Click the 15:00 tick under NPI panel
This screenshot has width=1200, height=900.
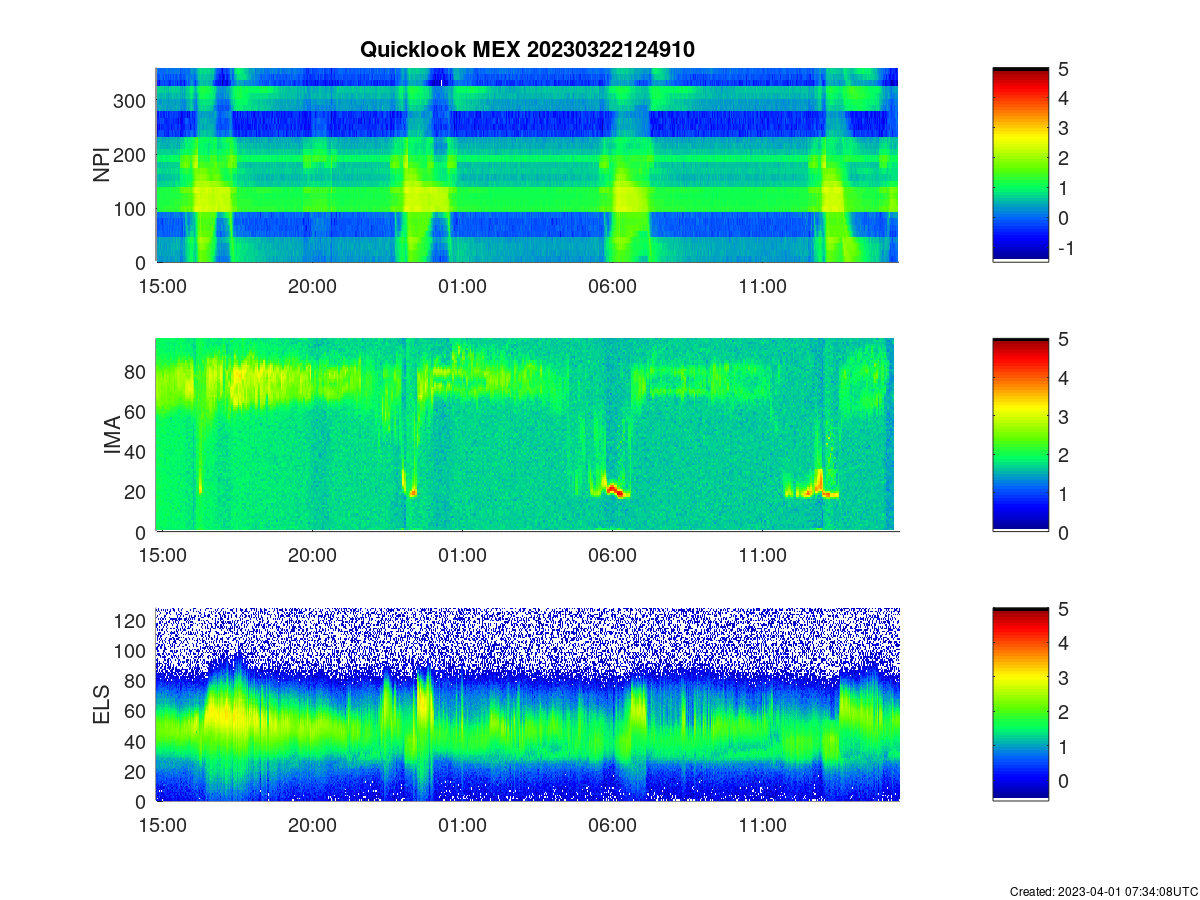163,287
